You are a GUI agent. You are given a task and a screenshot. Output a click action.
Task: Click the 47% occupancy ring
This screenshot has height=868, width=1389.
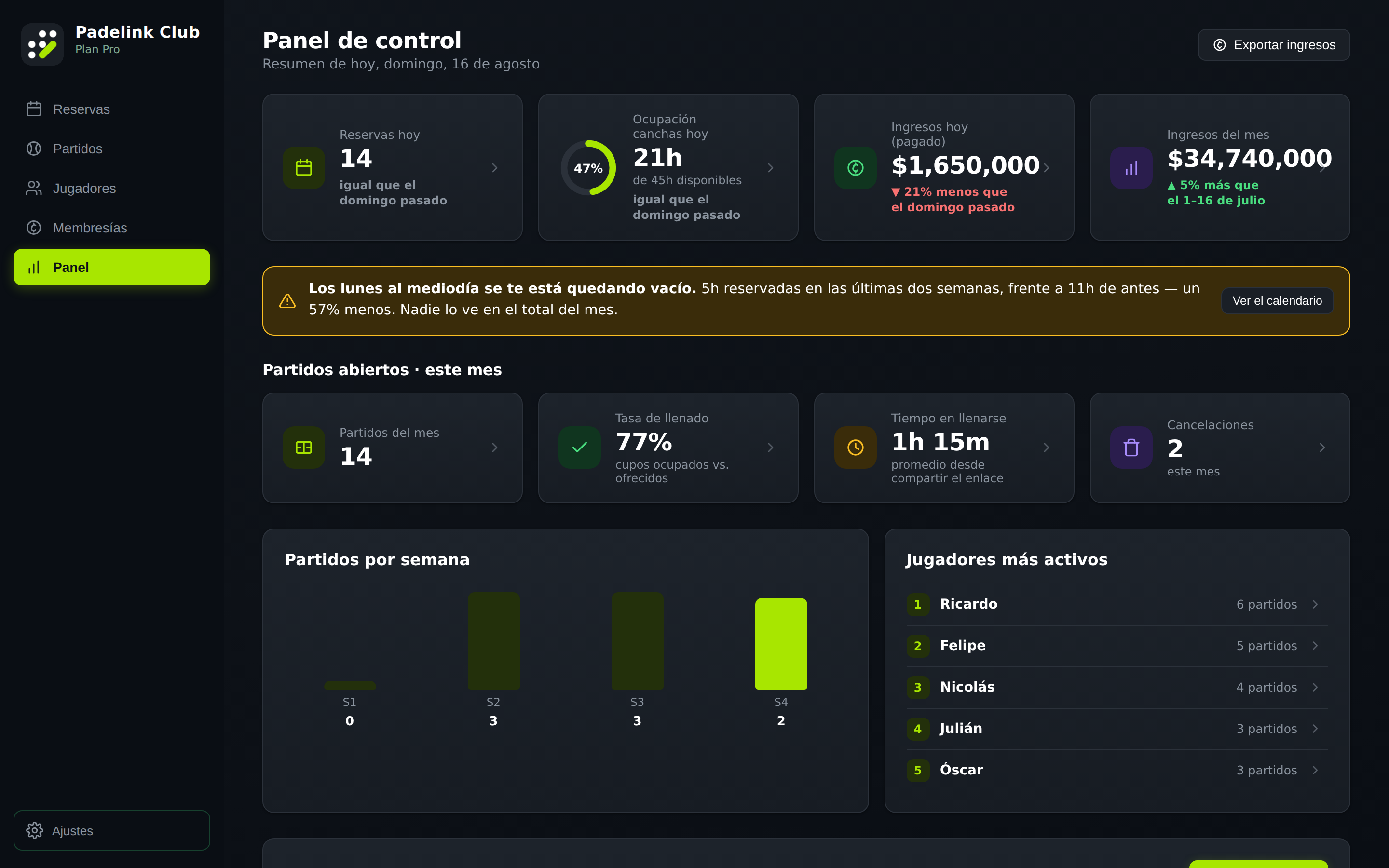(588, 168)
